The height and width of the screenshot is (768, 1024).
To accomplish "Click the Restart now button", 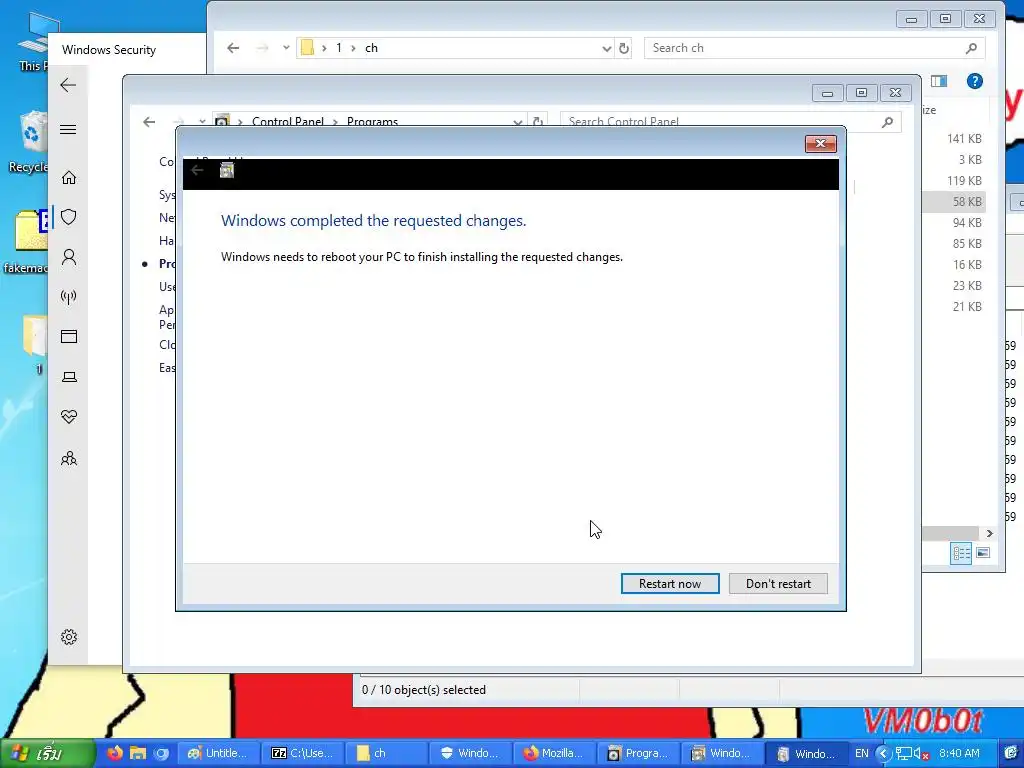I will tap(669, 583).
